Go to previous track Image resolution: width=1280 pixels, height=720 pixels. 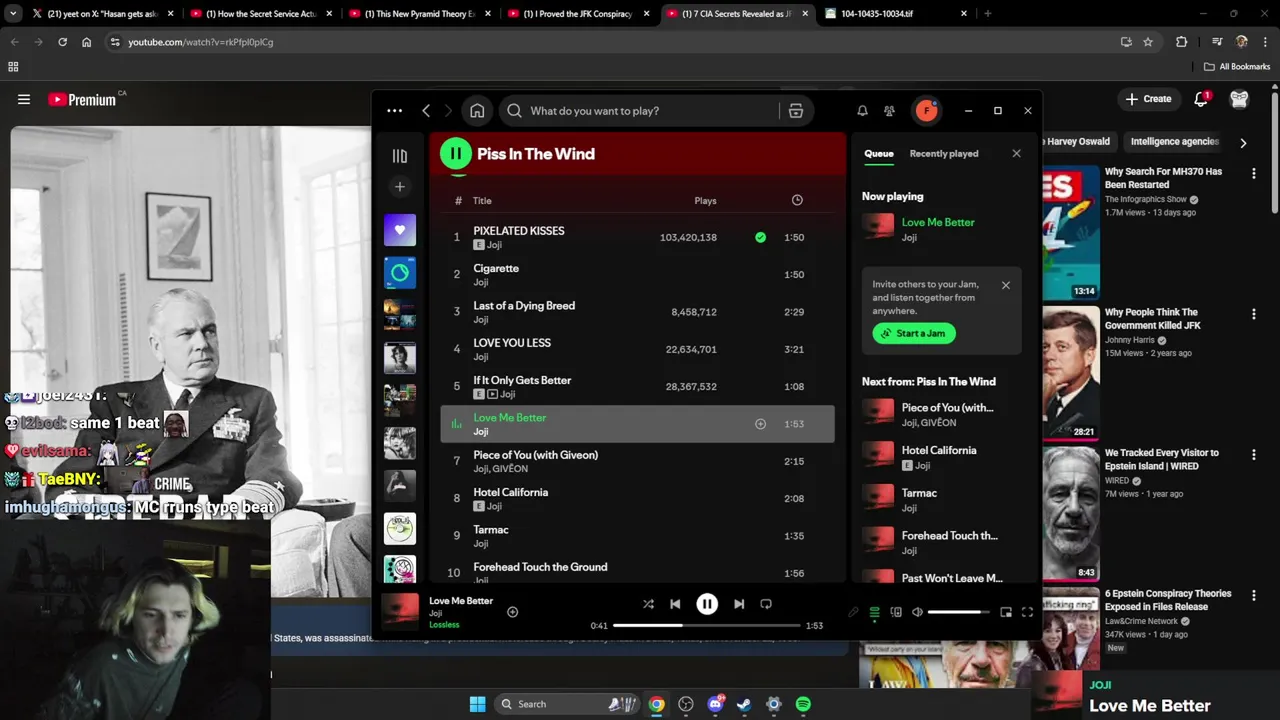pos(675,604)
